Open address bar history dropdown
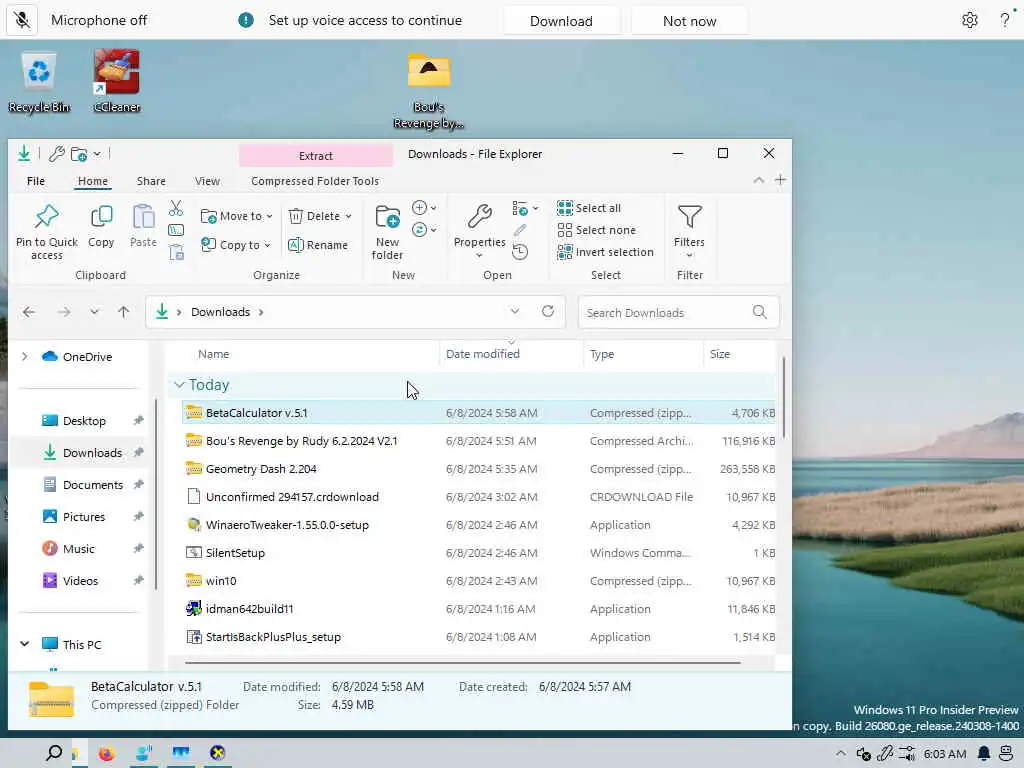 coord(515,312)
